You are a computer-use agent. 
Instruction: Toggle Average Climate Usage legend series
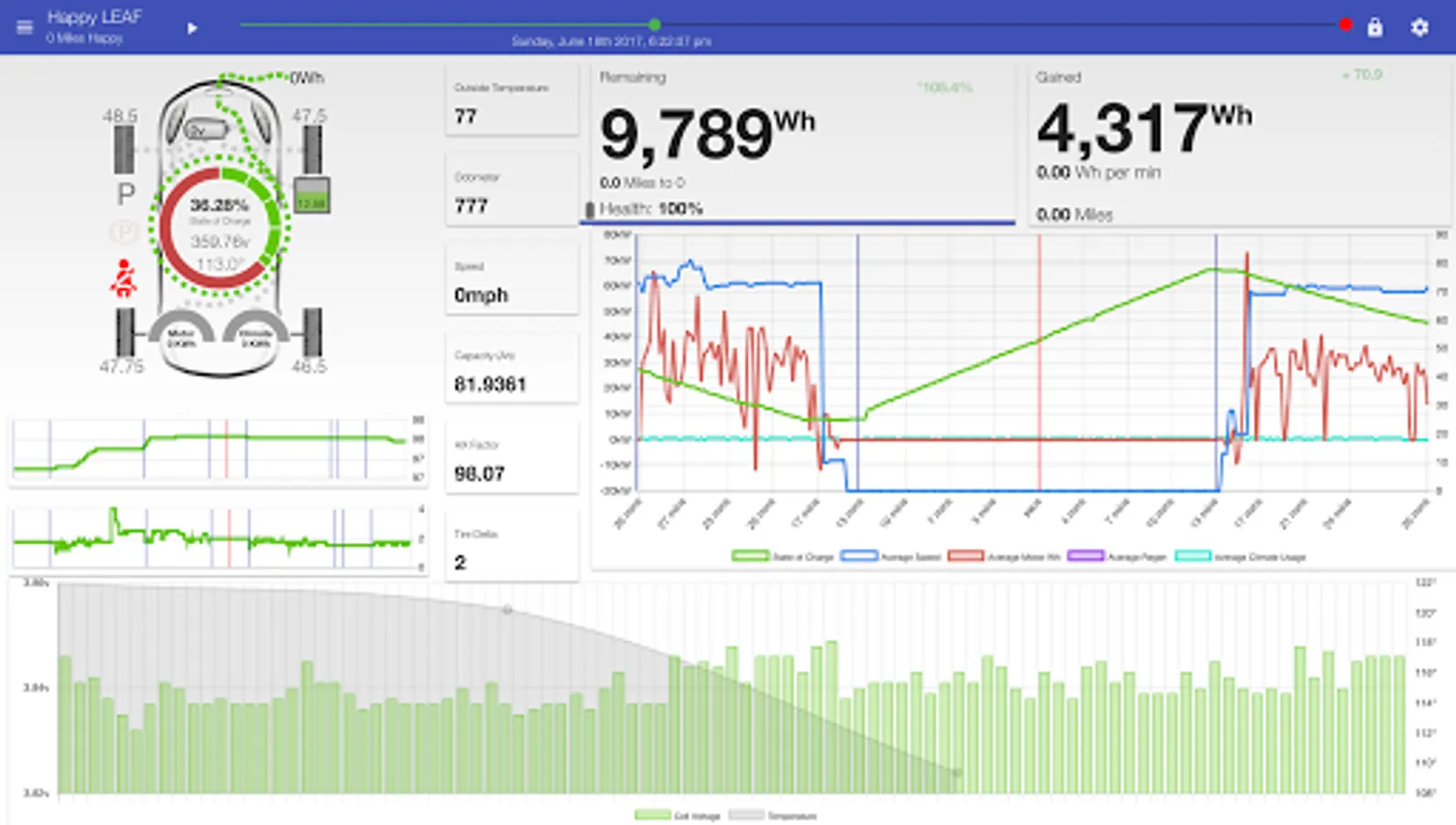click(1240, 556)
